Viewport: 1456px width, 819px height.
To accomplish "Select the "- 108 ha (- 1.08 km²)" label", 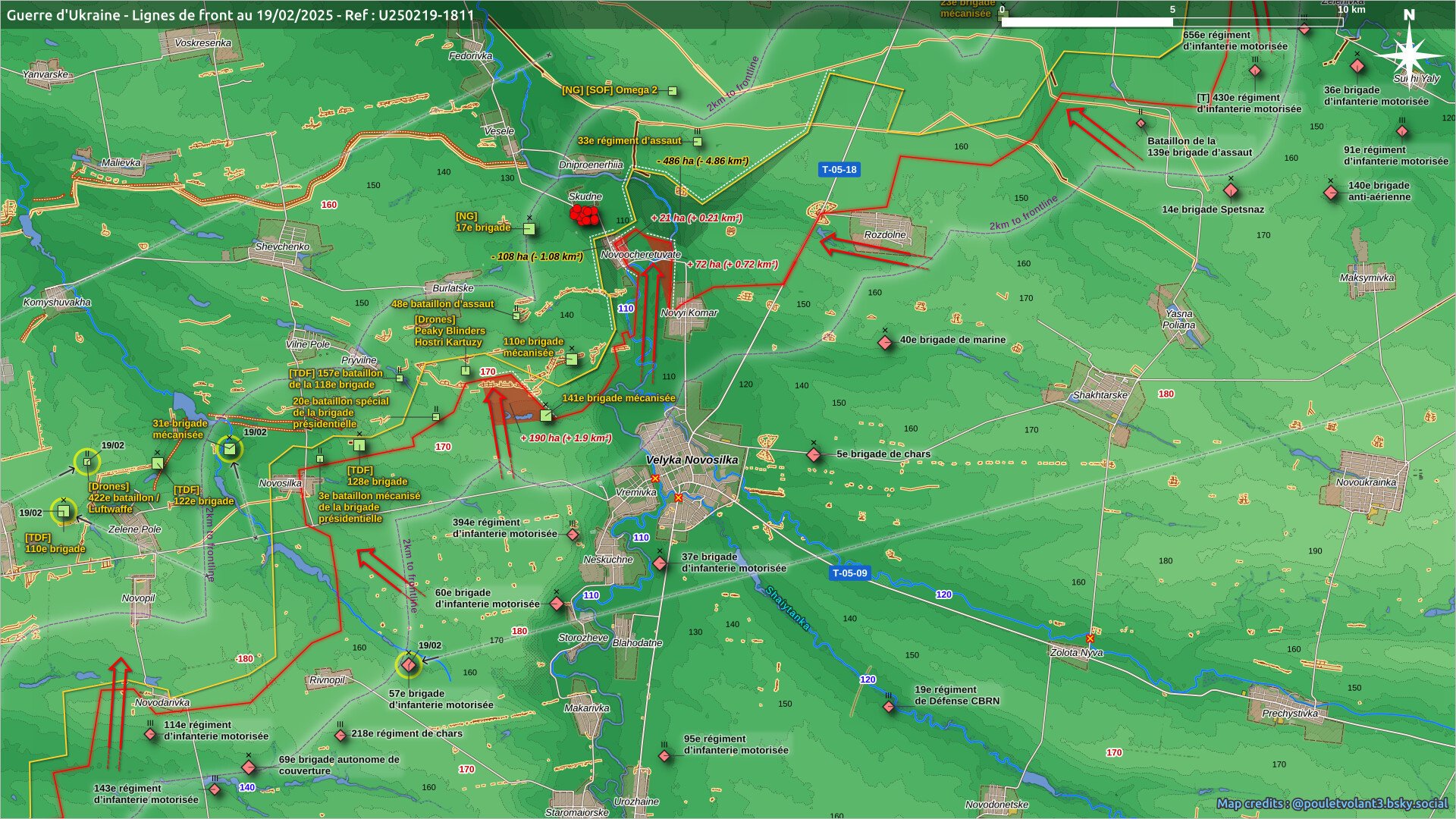I will (x=537, y=257).
